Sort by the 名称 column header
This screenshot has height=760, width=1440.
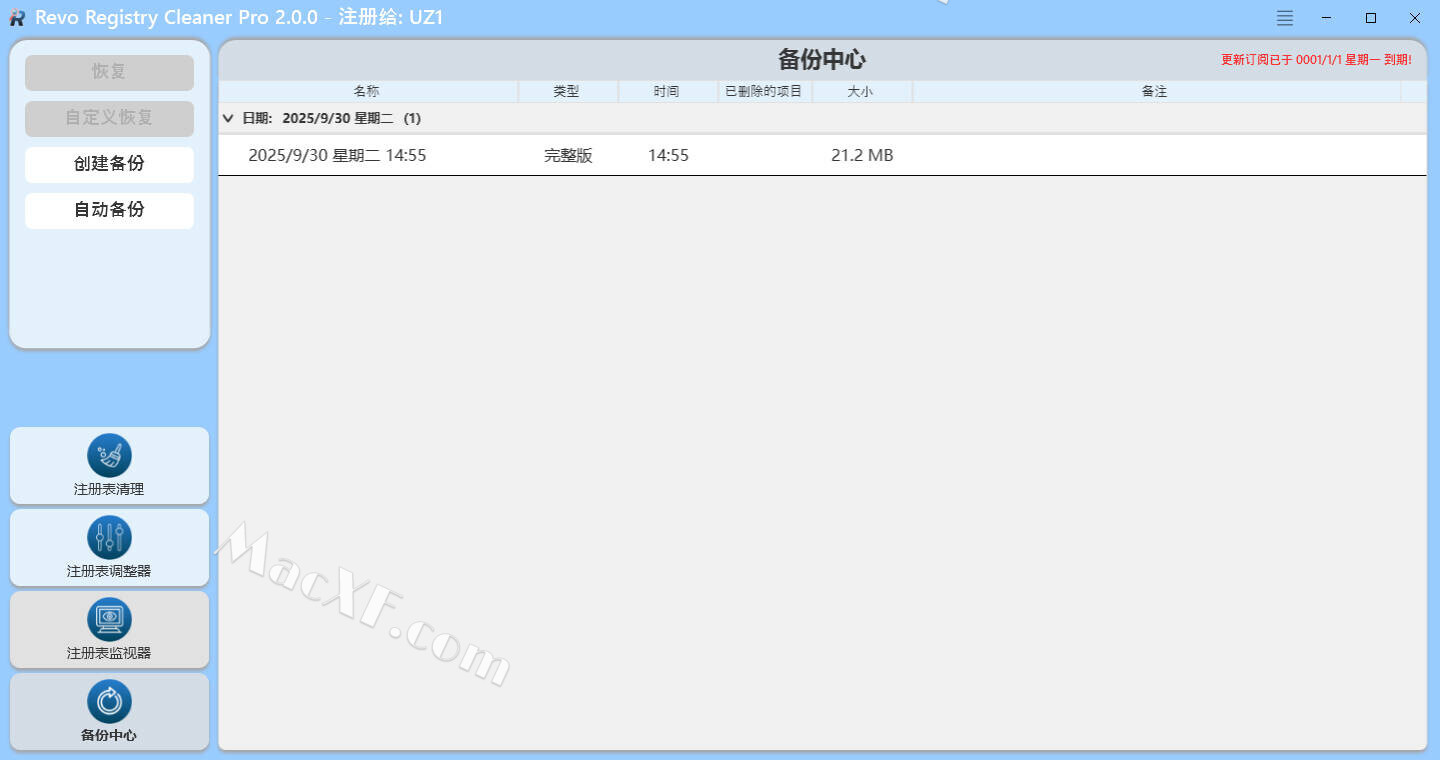367,91
